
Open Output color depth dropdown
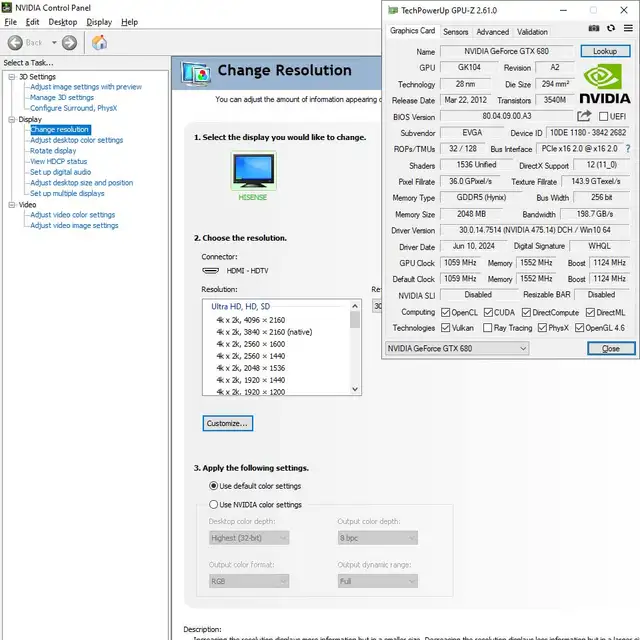point(378,538)
